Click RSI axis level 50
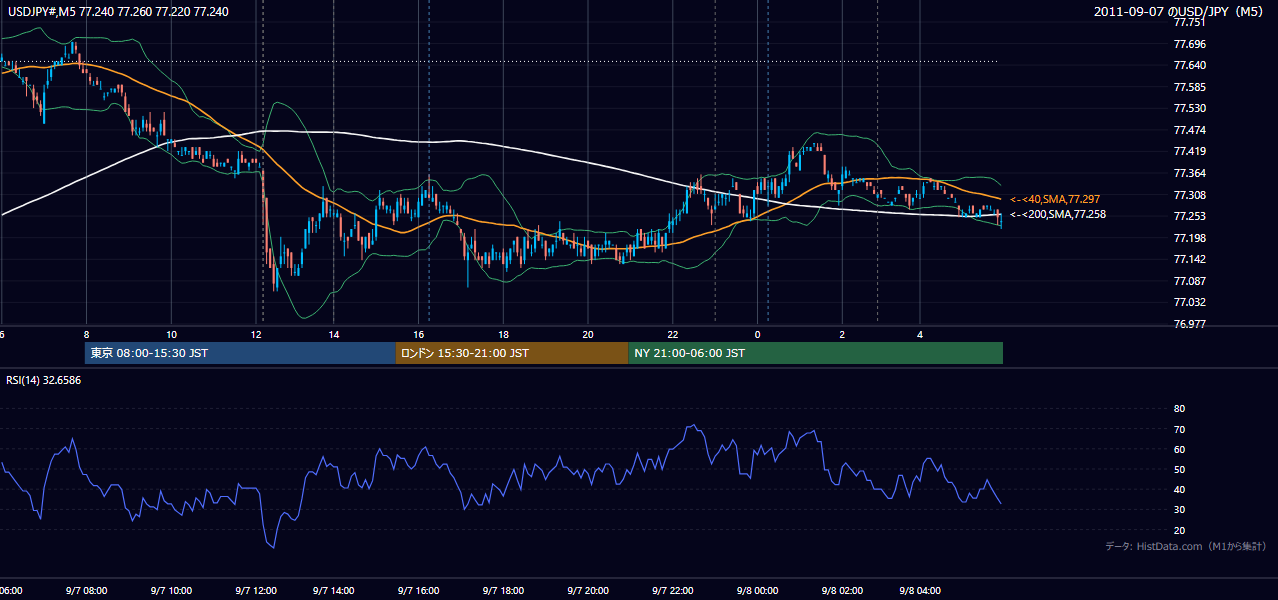Screen dimensions: 1278x600 click(x=1179, y=469)
